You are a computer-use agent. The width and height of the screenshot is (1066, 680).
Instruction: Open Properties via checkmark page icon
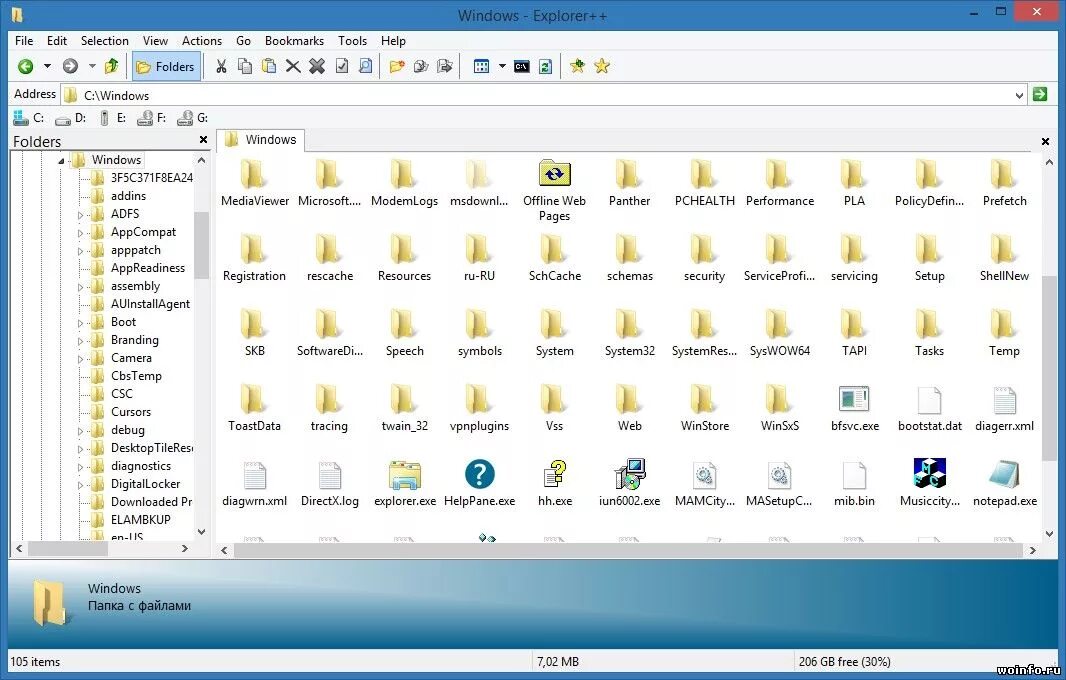point(342,66)
